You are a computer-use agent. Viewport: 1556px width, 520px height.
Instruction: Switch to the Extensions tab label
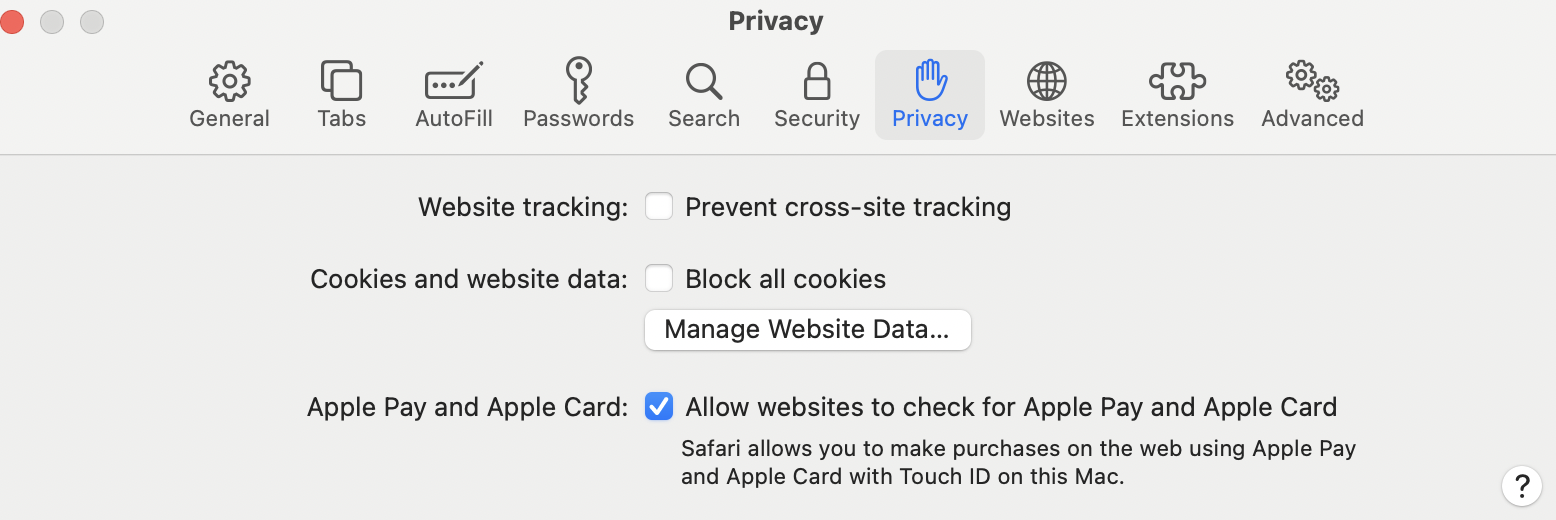(1177, 119)
